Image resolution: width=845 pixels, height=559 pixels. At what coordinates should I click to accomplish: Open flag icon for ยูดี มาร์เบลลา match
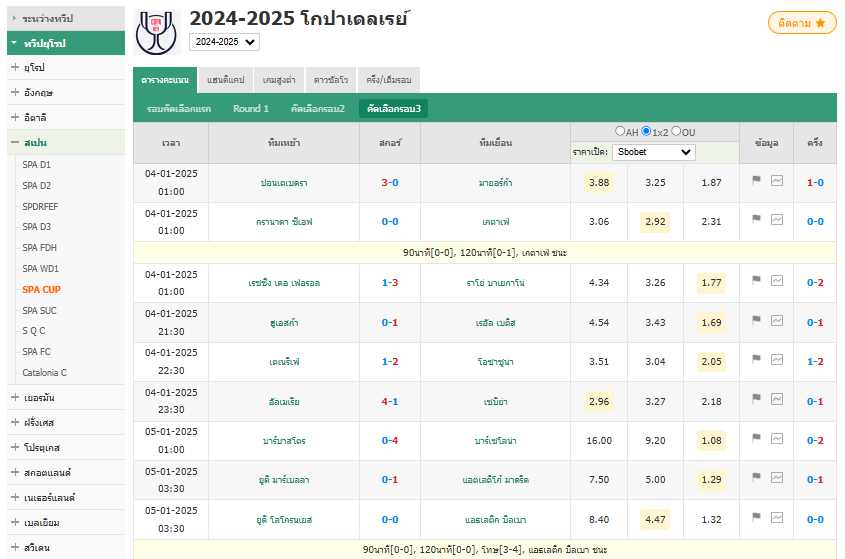tap(756, 477)
